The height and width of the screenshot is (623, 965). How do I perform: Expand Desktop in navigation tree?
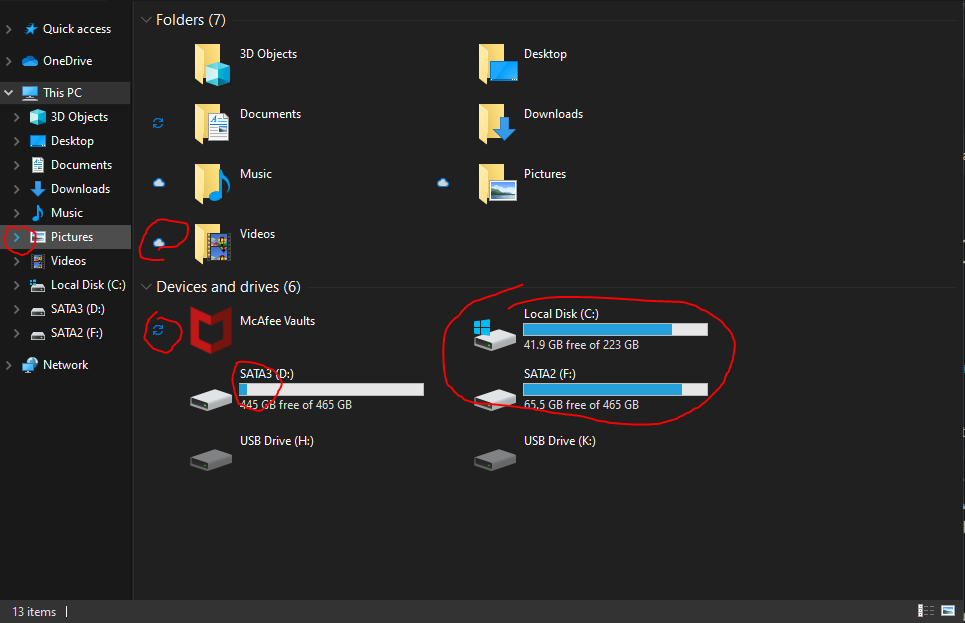pos(17,141)
